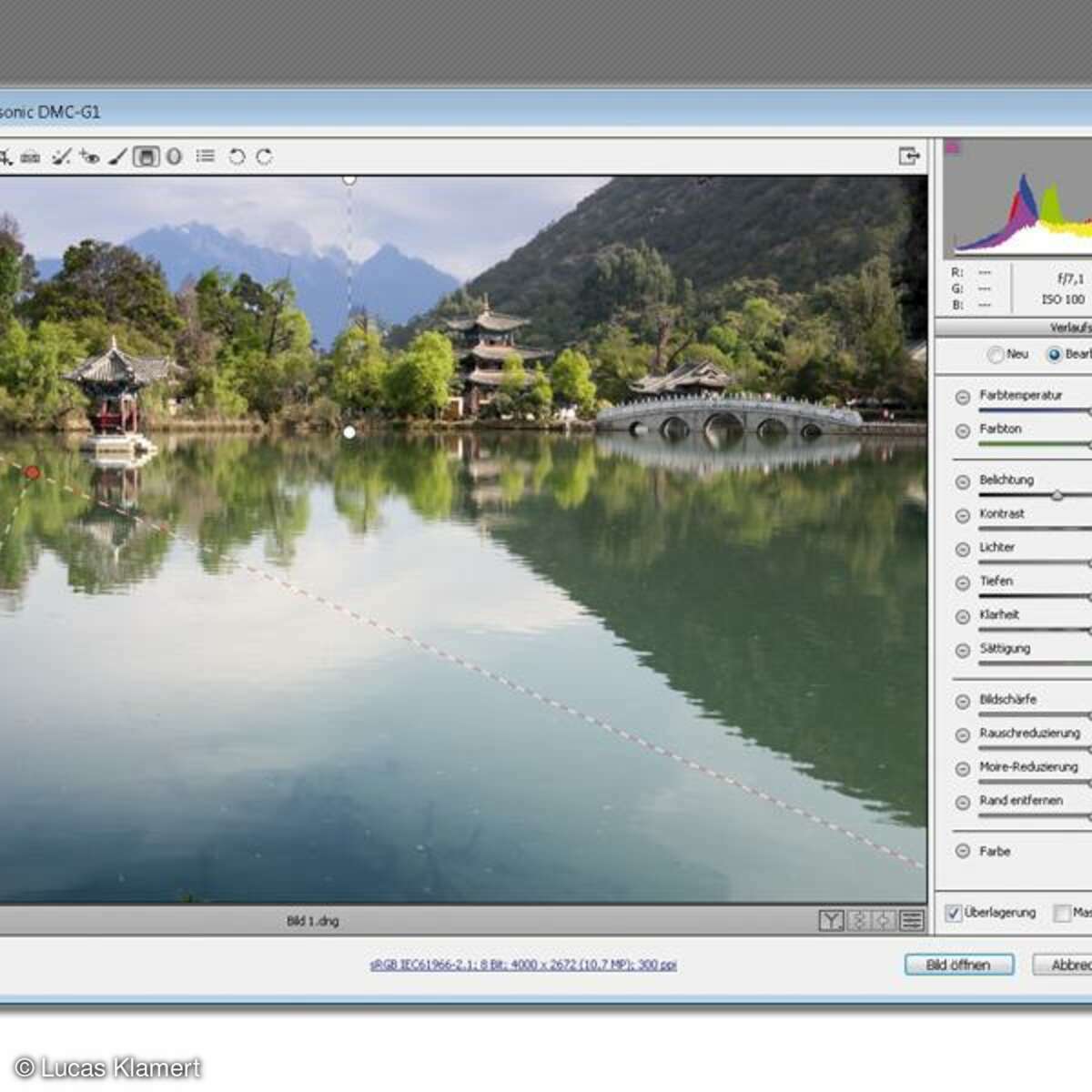Select the Adjustment Brush tool
The image size is (1092, 1092).
[x=116, y=157]
